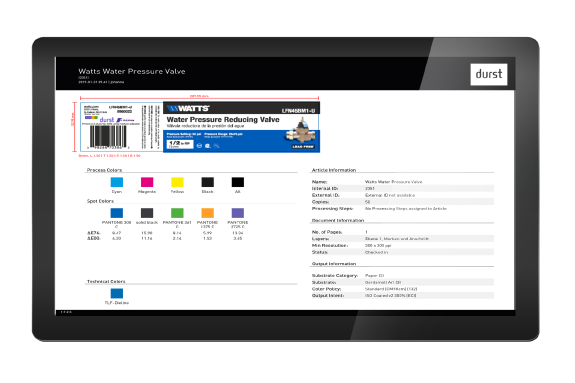Pick the Yellow process color swatch
The width and height of the screenshot is (575, 383).
pos(177,182)
